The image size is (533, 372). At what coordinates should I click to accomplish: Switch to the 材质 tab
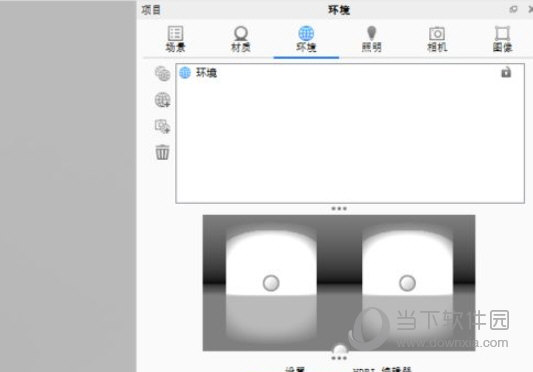pos(241,39)
